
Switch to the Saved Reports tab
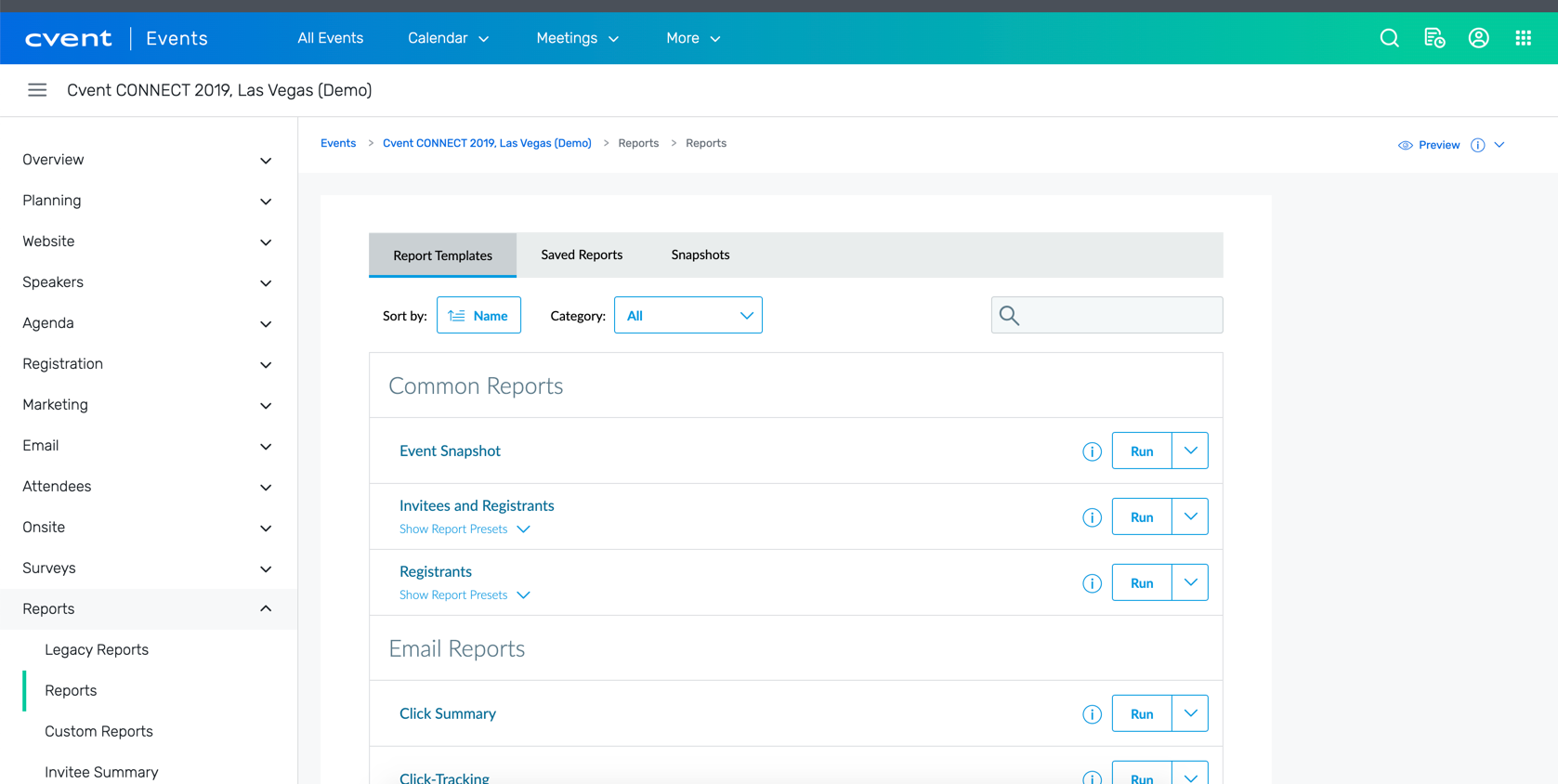582,255
